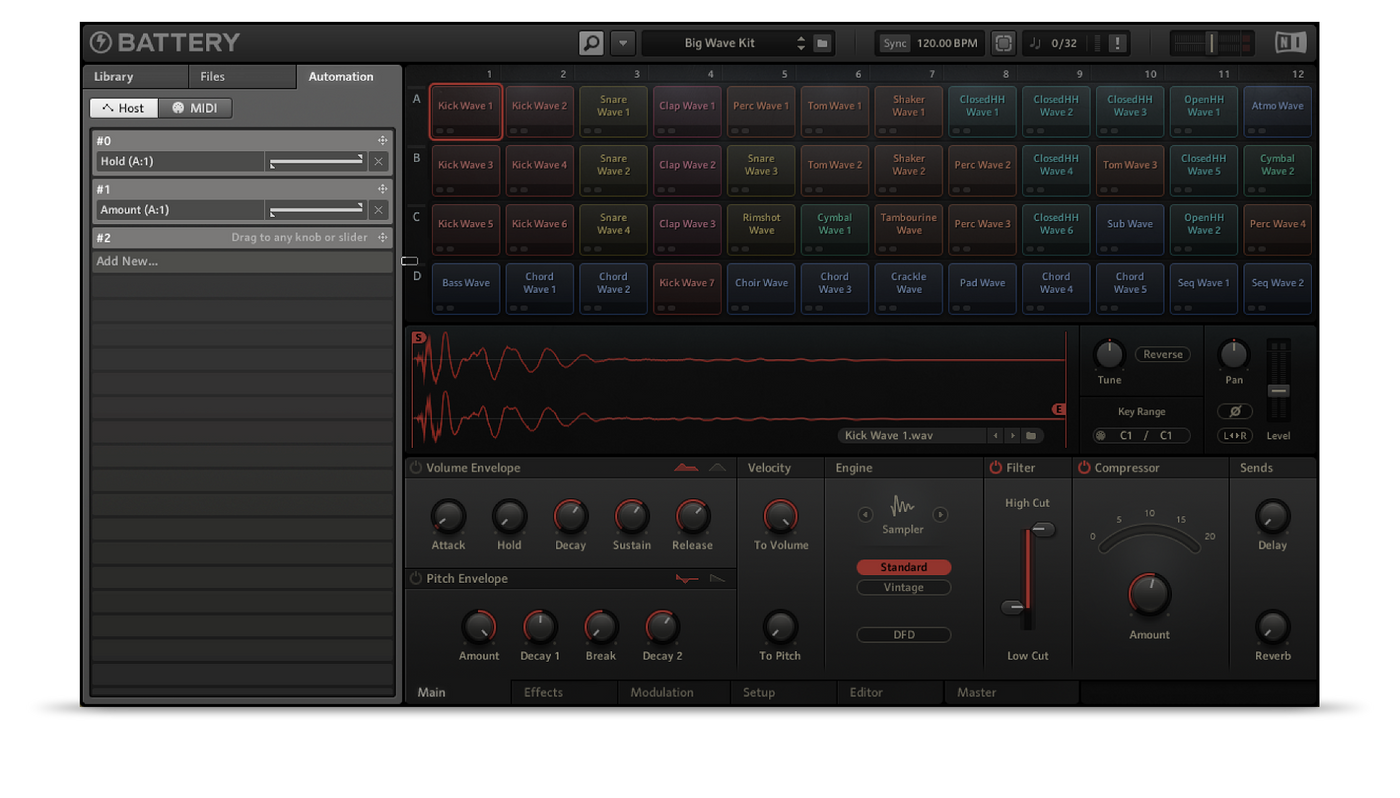Select the Tambourine Wave cell

909,229
